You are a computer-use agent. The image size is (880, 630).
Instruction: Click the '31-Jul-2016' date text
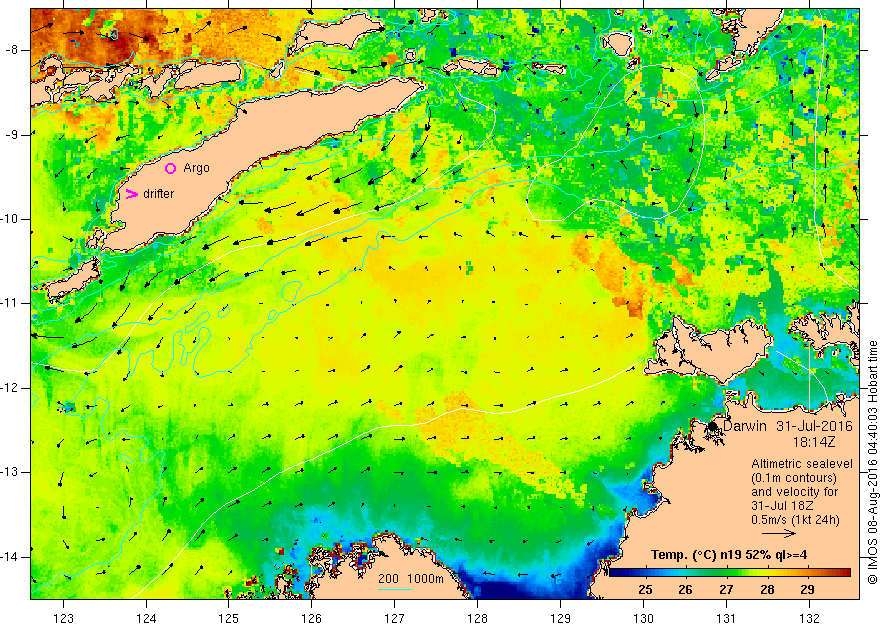pyautogui.click(x=814, y=426)
